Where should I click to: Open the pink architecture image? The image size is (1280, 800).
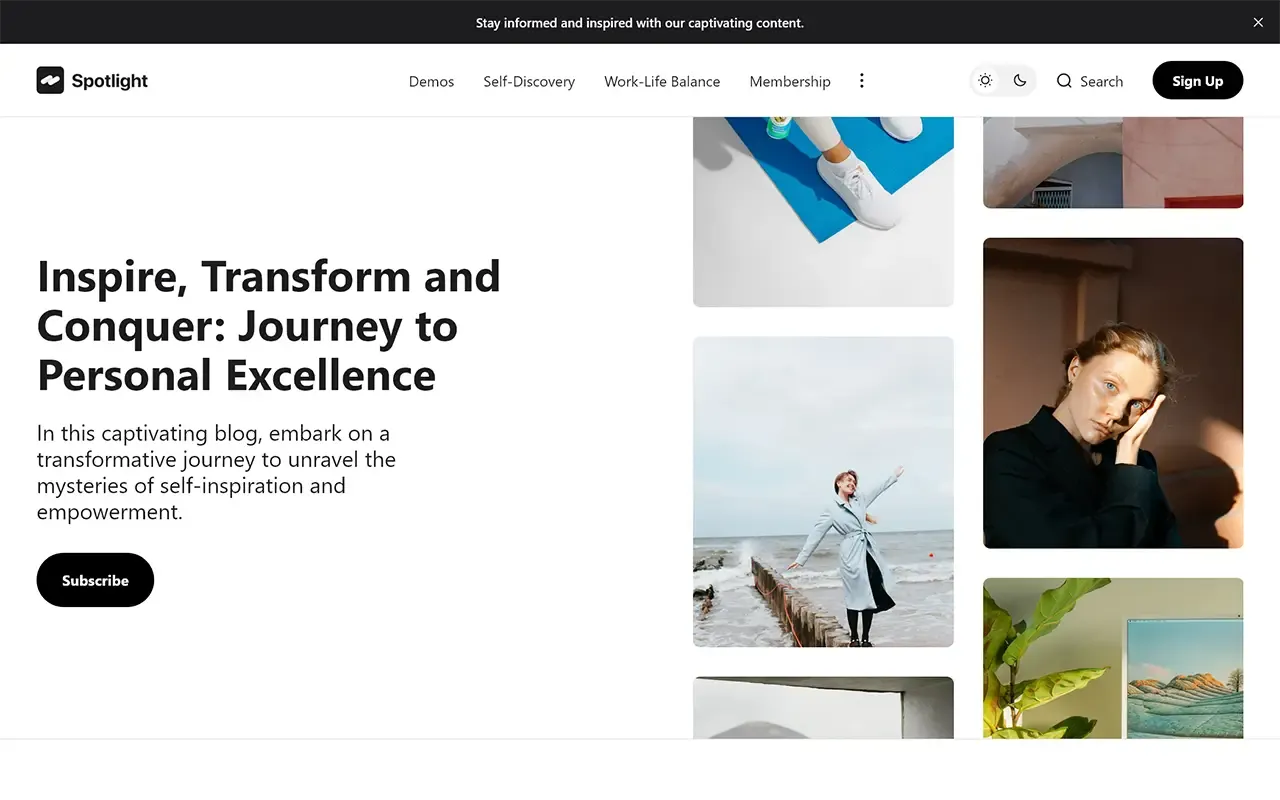point(1113,162)
